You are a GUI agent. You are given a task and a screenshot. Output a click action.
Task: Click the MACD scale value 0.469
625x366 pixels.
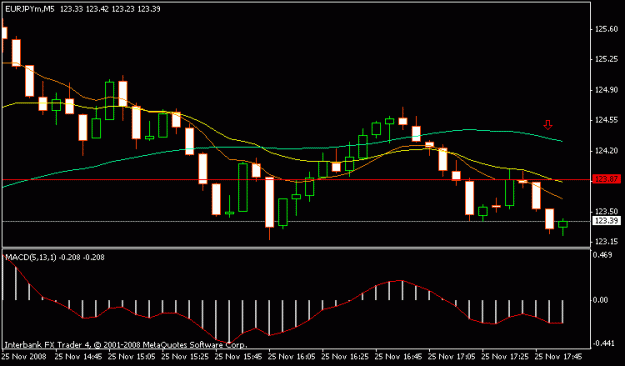(602, 255)
